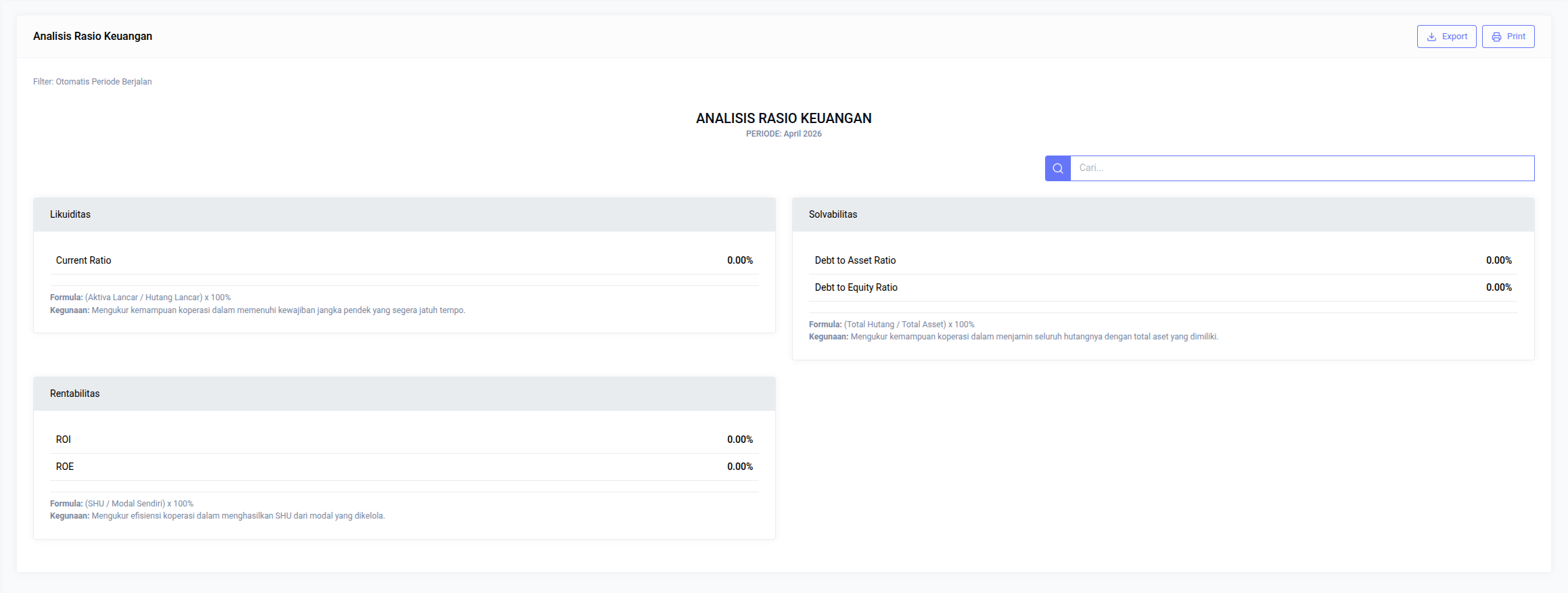Click the download icon in Export
The height and width of the screenshot is (593, 1568).
1431,37
